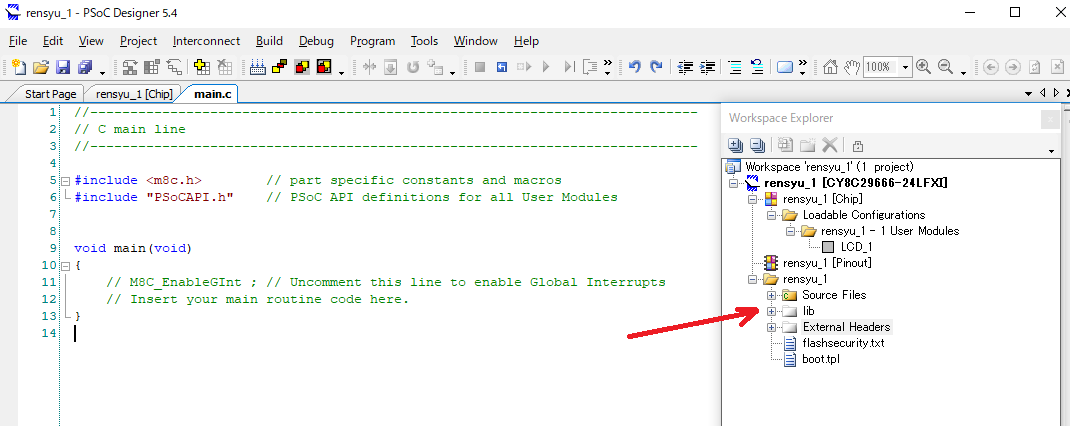Click the Save All toolbar icon

85,67
